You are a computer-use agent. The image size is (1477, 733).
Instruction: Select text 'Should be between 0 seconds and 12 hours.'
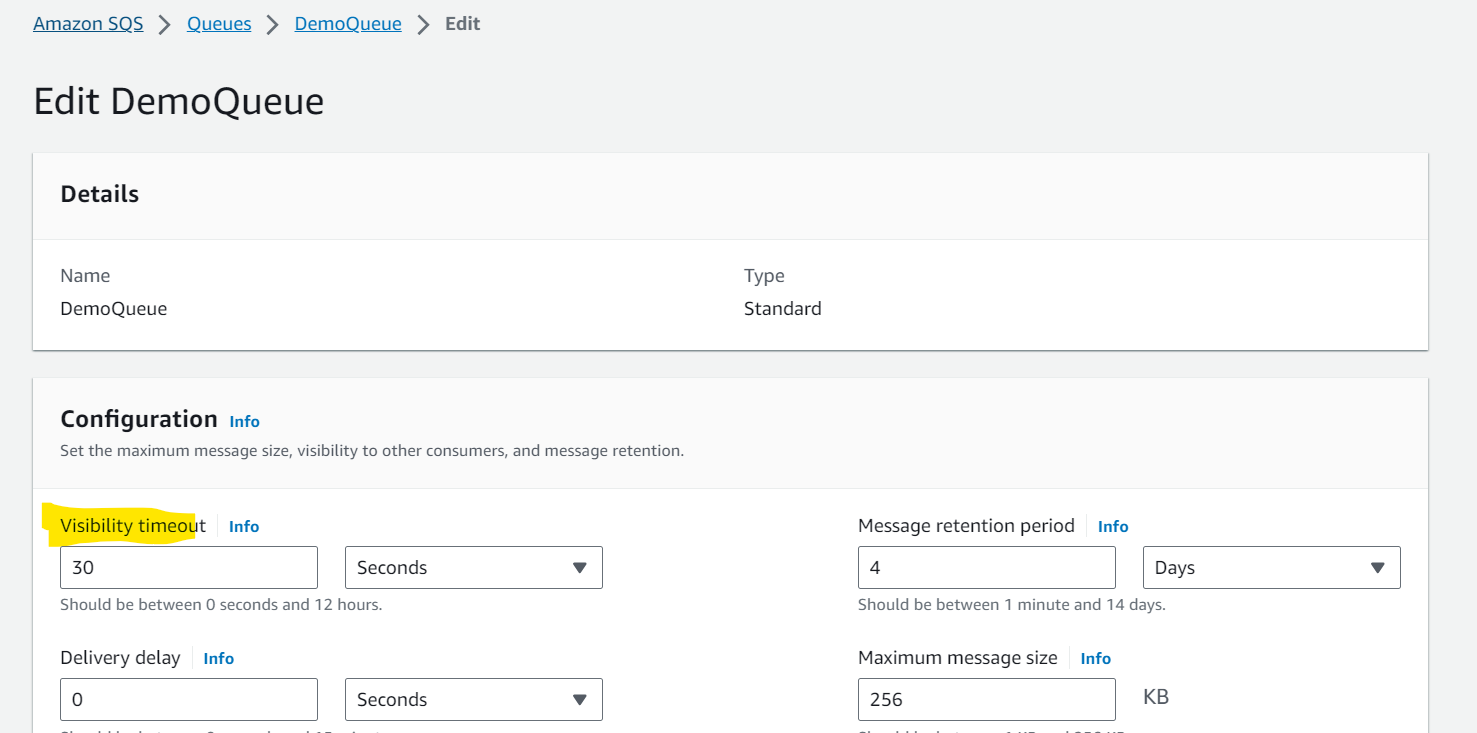point(221,605)
